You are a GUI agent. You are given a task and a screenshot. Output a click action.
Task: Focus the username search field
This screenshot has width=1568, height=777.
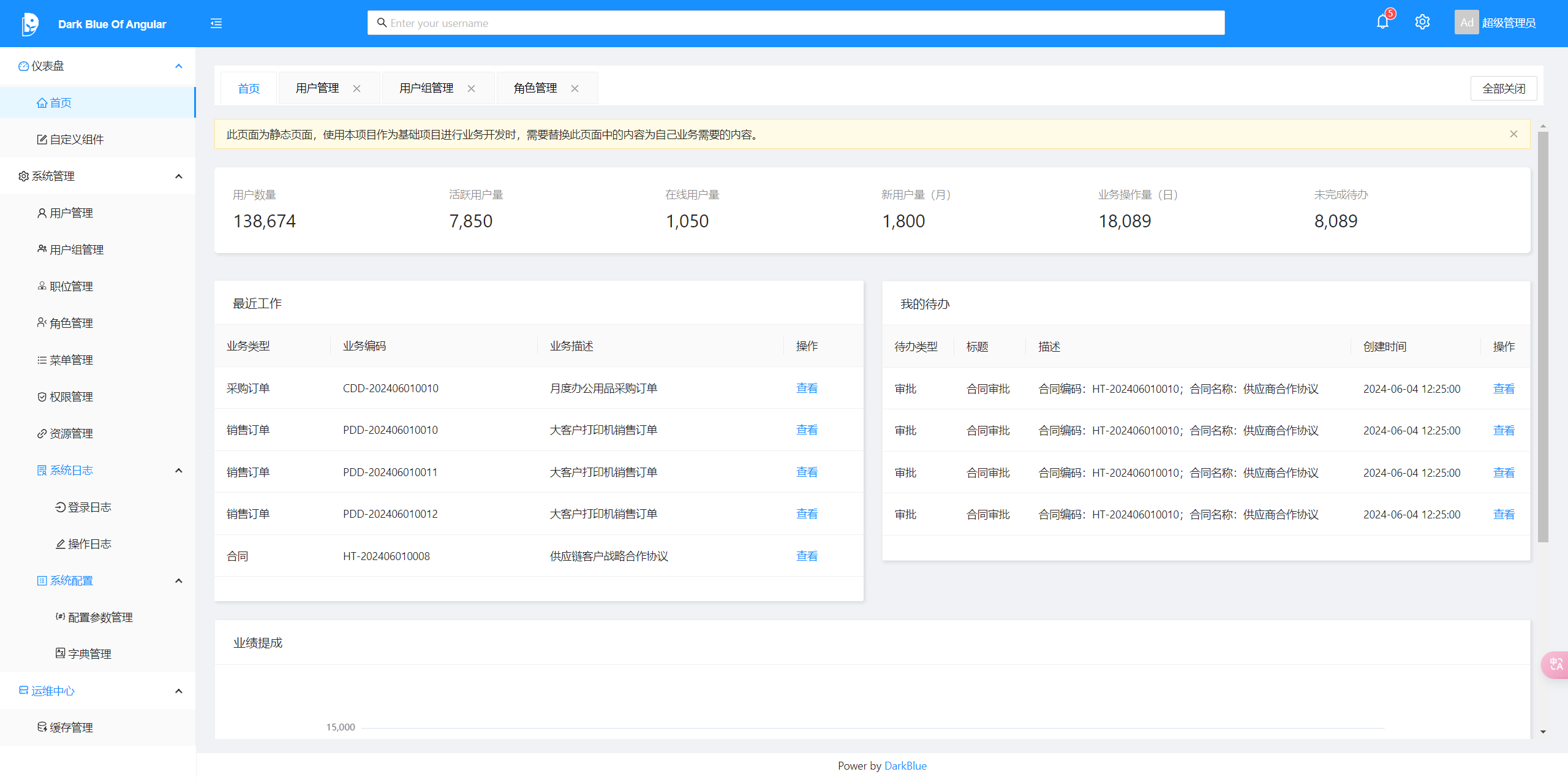coord(796,23)
